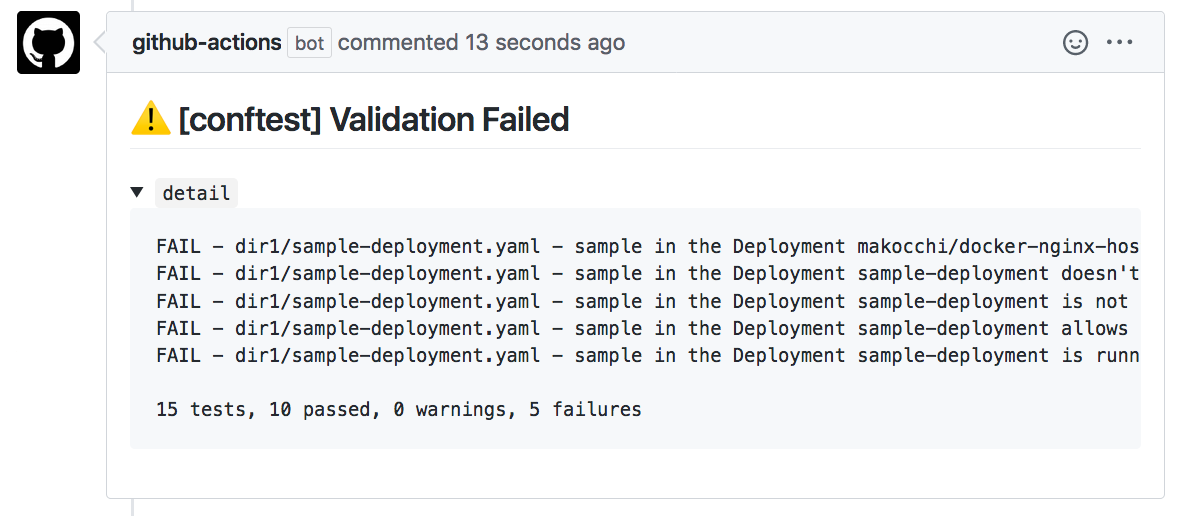Click the 'bot' badge label
Screen dimensions: 1184x516
pos(310,43)
